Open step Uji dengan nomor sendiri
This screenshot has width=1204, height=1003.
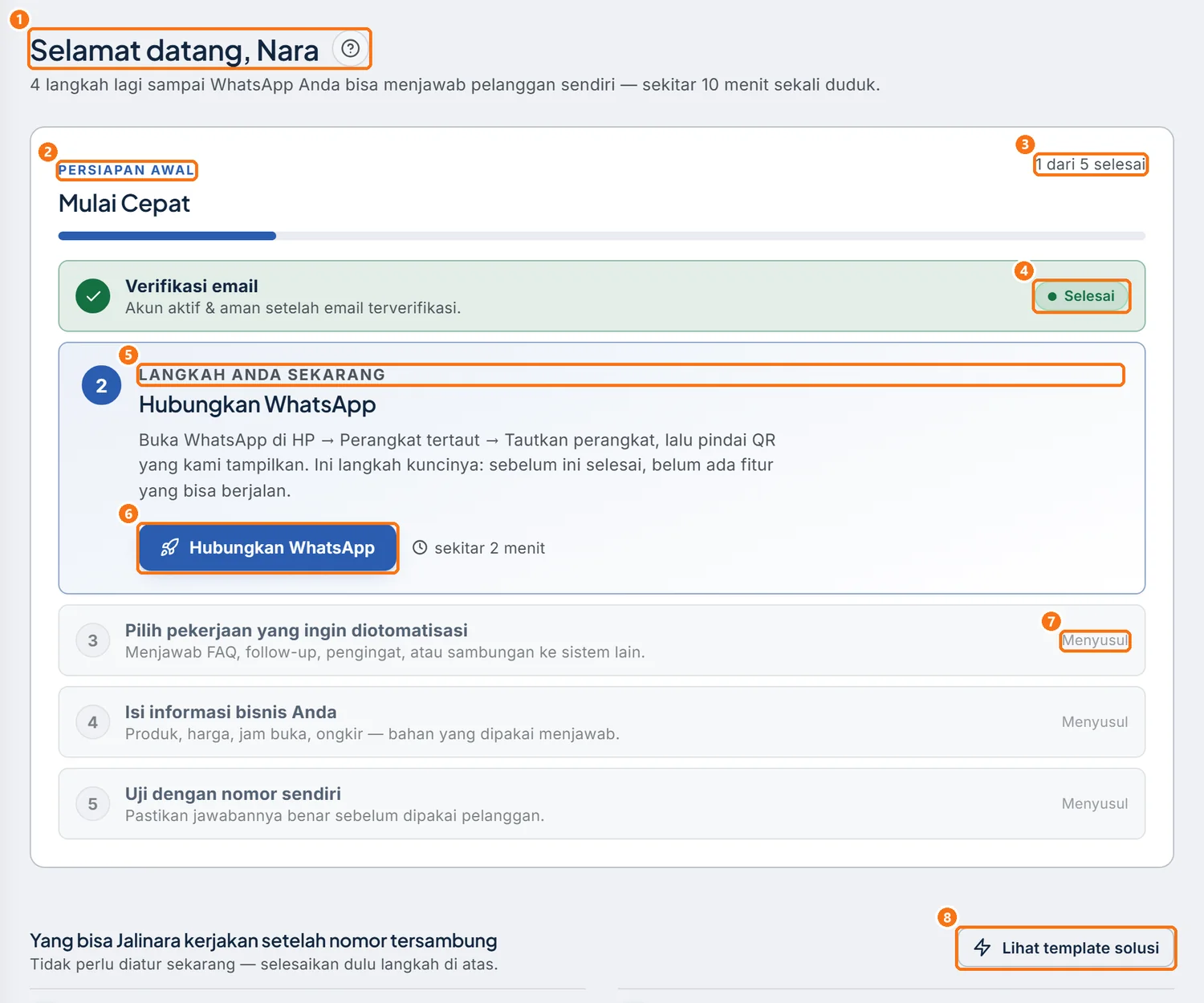tap(602, 804)
